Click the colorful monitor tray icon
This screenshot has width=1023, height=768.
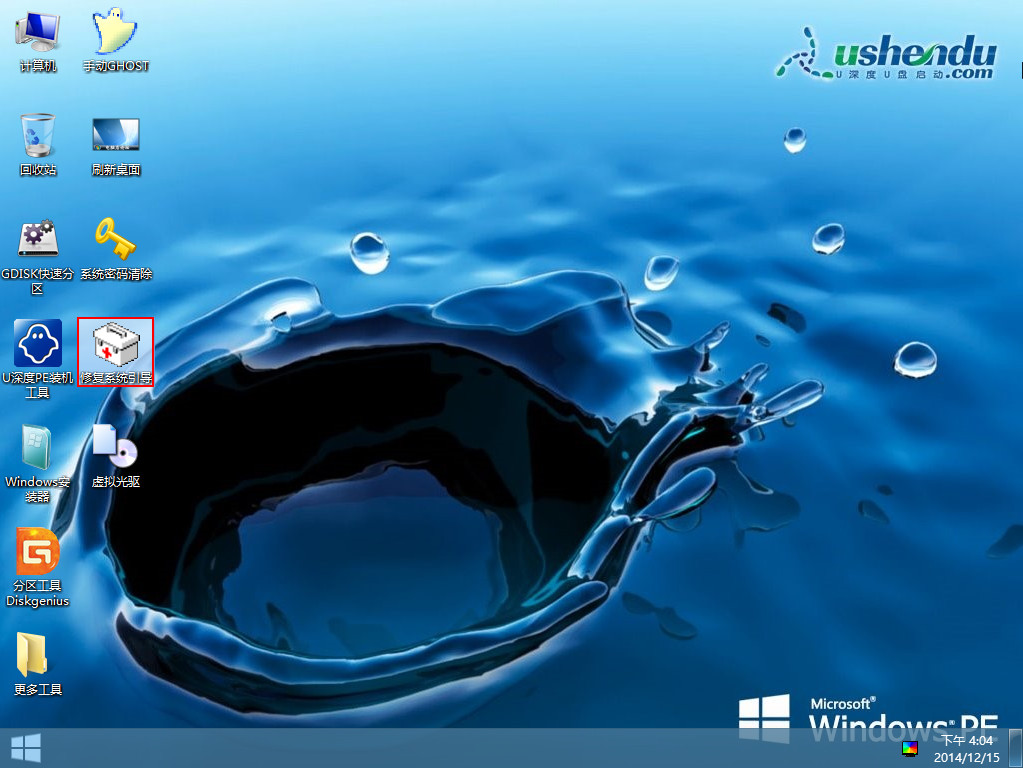[x=909, y=748]
